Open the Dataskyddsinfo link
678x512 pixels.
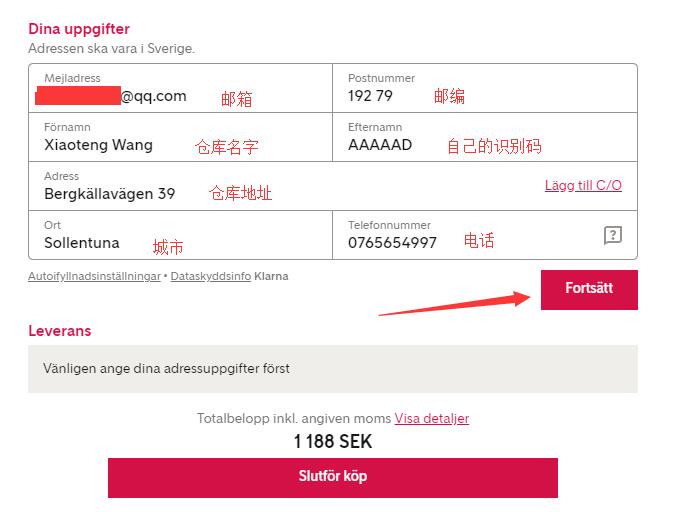(x=211, y=276)
